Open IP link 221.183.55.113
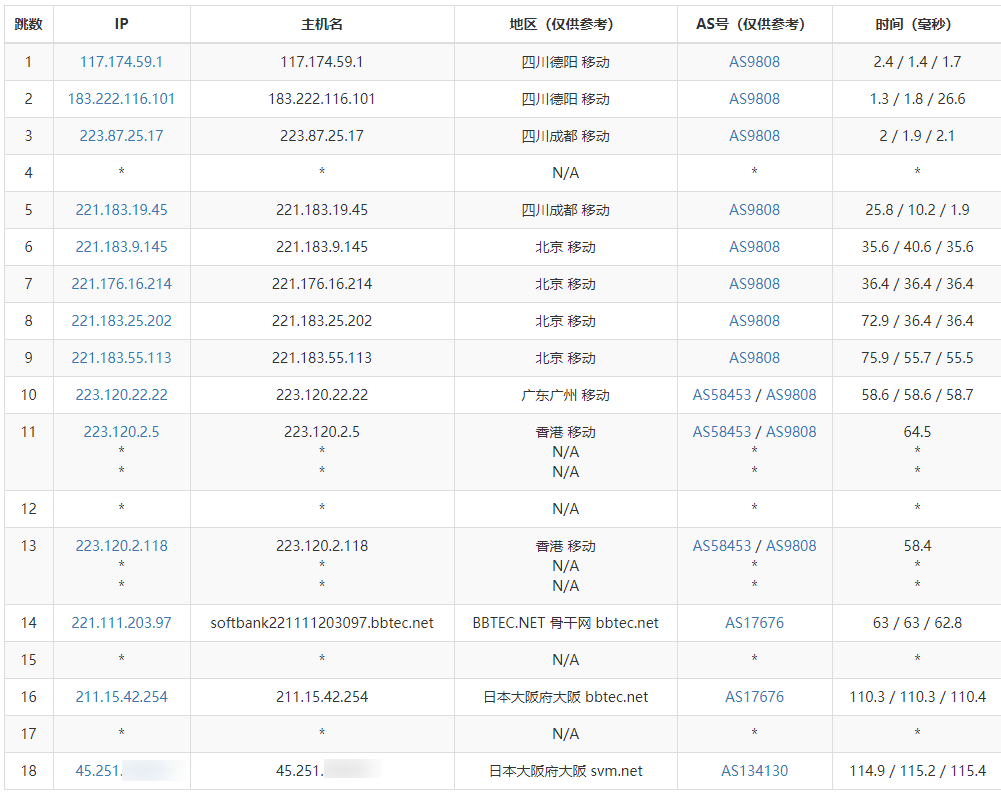This screenshot has width=1001, height=792. 121,358
